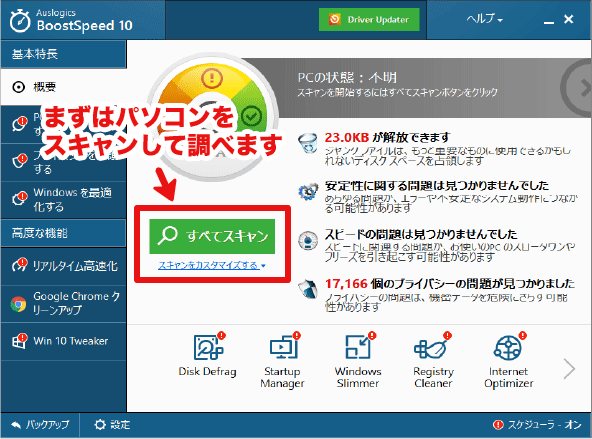Click the speed gauge icon
This screenshot has height=439, width=592.
[308, 241]
